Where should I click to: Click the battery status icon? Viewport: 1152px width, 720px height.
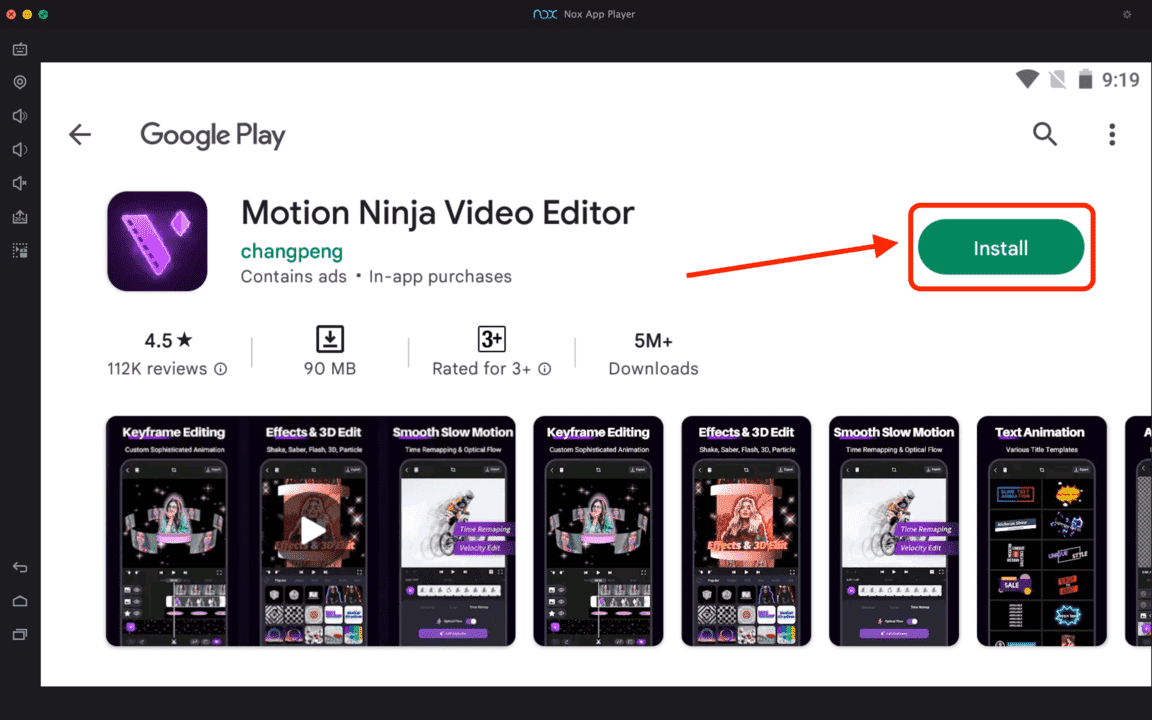[x=1085, y=79]
